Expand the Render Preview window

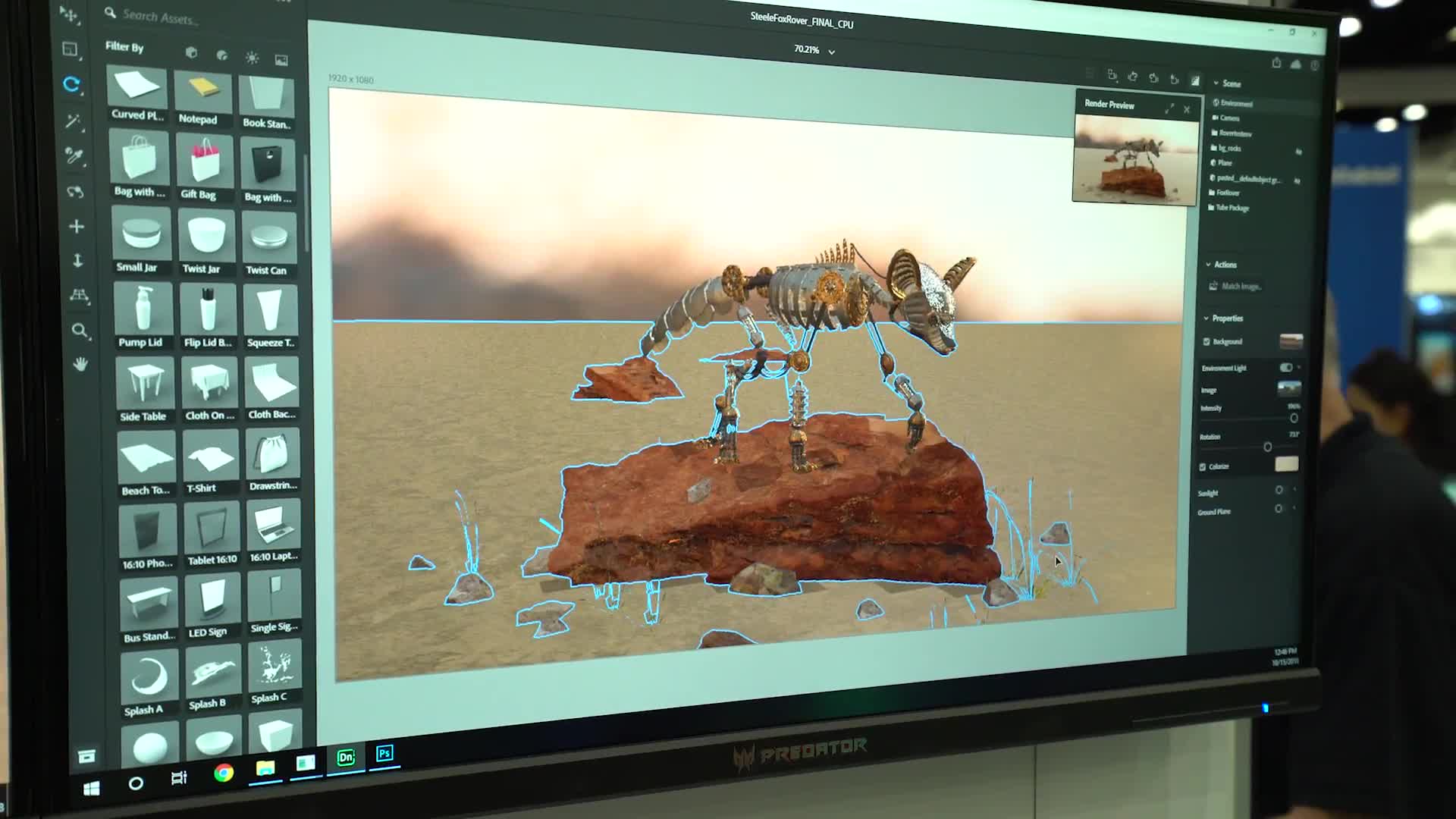tap(1169, 108)
